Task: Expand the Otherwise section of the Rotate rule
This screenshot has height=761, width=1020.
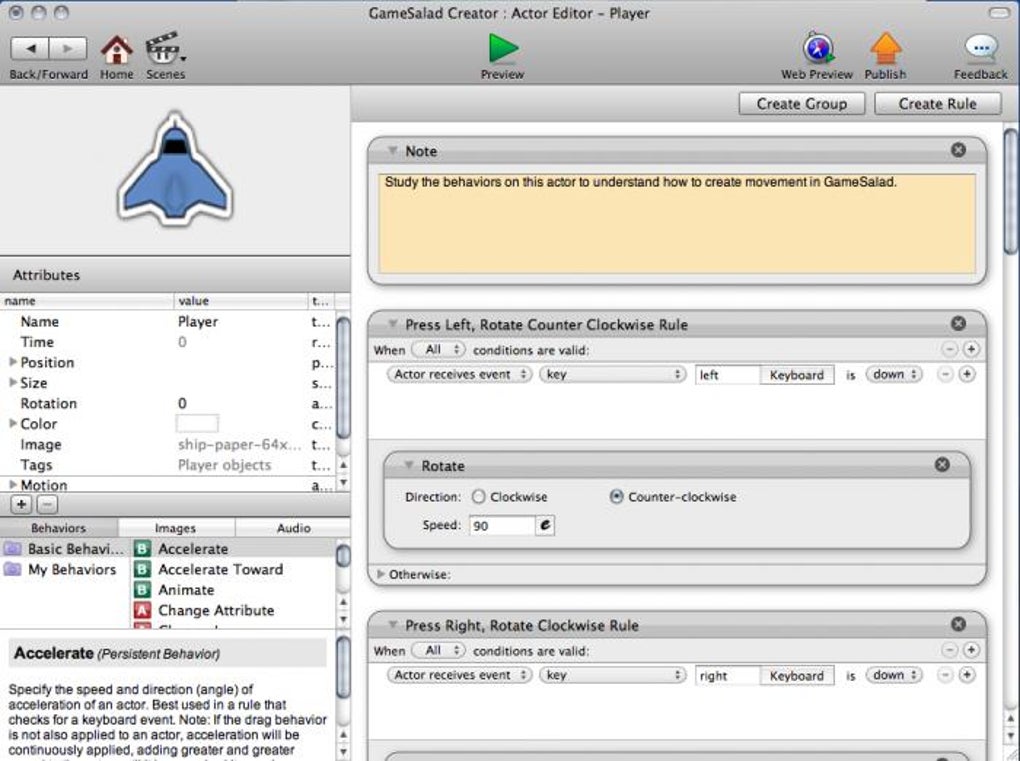Action: click(x=381, y=575)
